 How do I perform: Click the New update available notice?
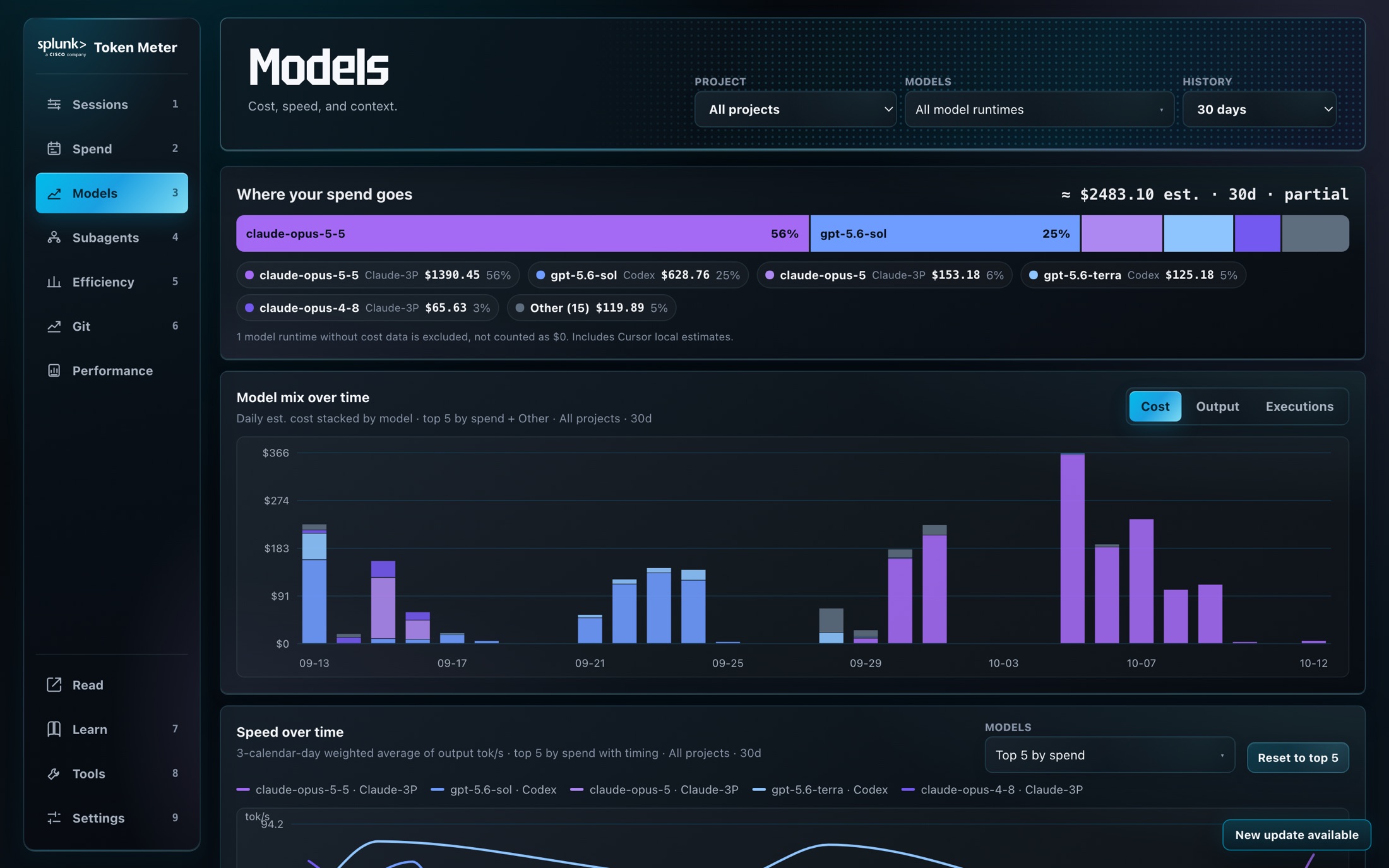click(1296, 835)
